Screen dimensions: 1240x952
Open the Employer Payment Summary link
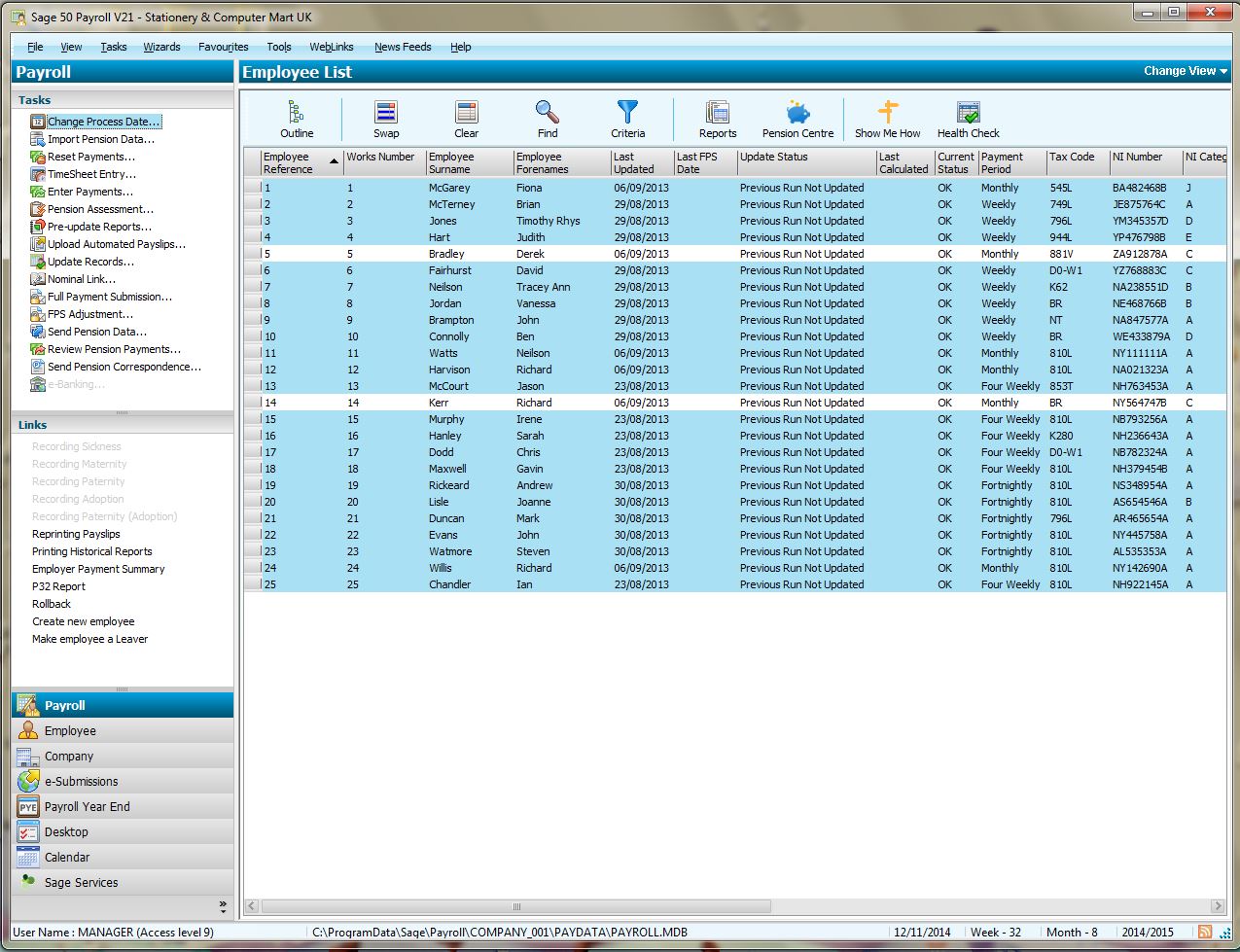coord(98,569)
